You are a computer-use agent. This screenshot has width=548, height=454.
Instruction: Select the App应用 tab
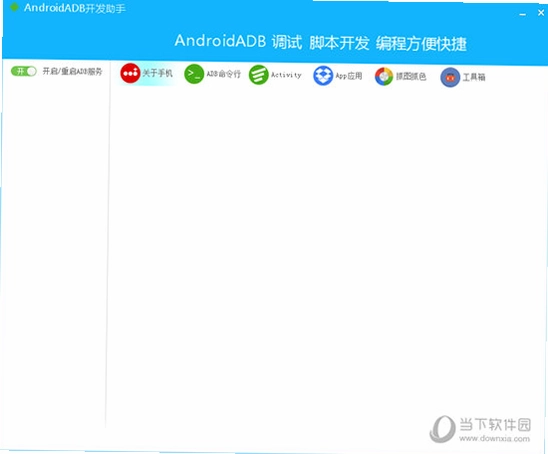[x=338, y=76]
